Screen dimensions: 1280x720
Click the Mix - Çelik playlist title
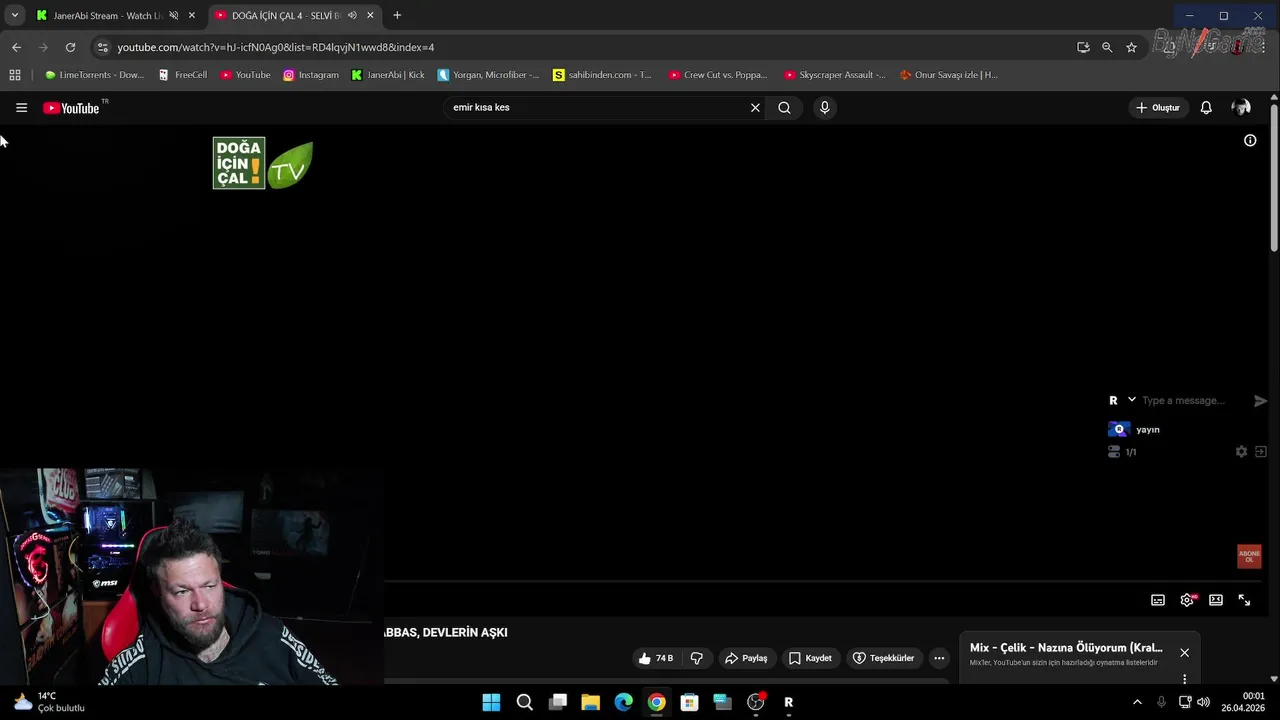point(1066,648)
